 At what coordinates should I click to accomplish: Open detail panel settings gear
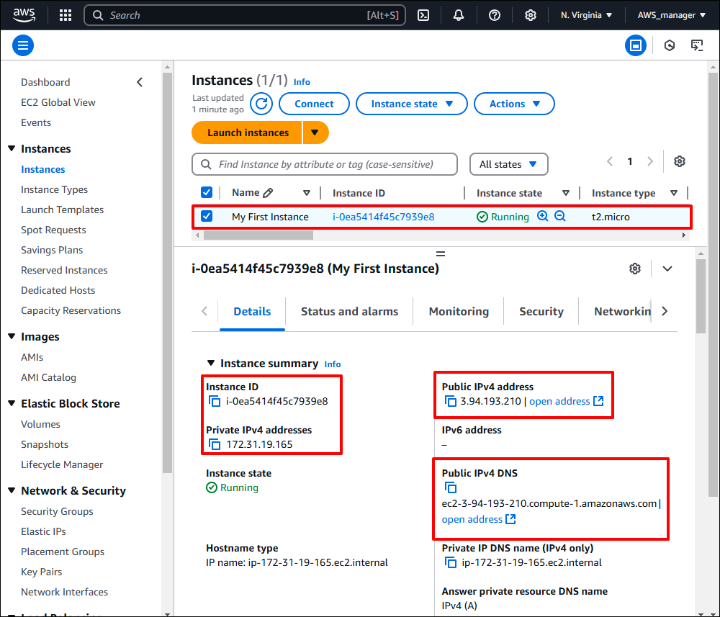point(635,269)
